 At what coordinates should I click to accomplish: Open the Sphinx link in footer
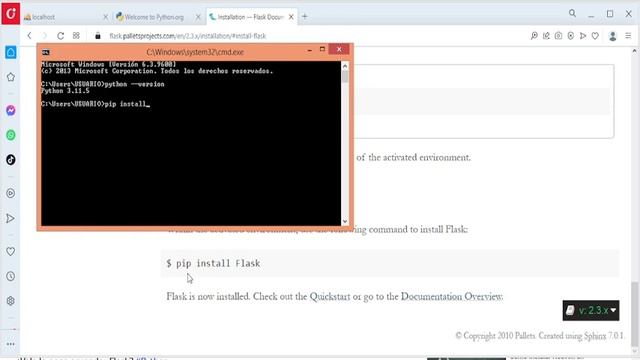(595, 336)
